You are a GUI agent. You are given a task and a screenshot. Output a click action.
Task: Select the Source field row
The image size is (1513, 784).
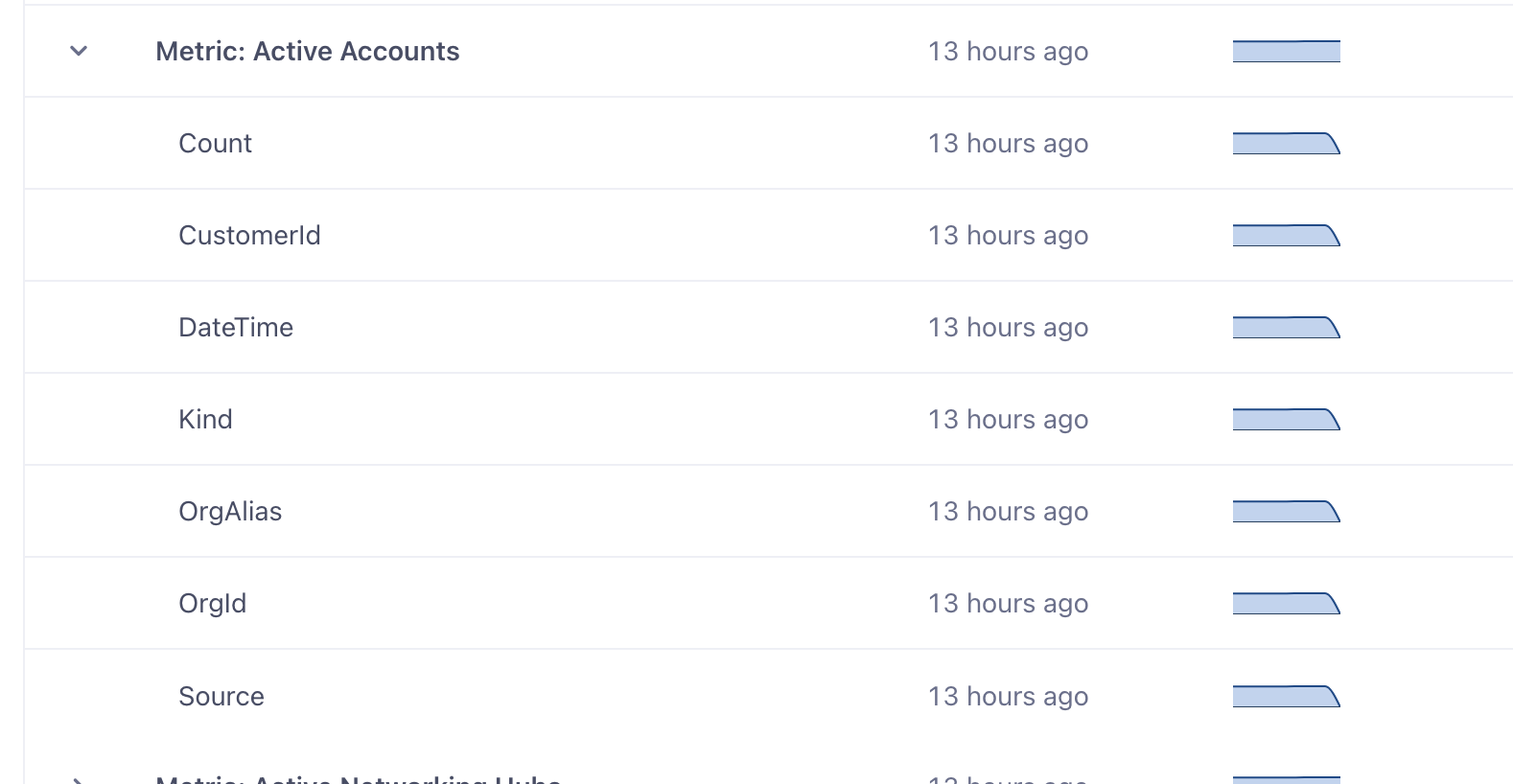768,696
